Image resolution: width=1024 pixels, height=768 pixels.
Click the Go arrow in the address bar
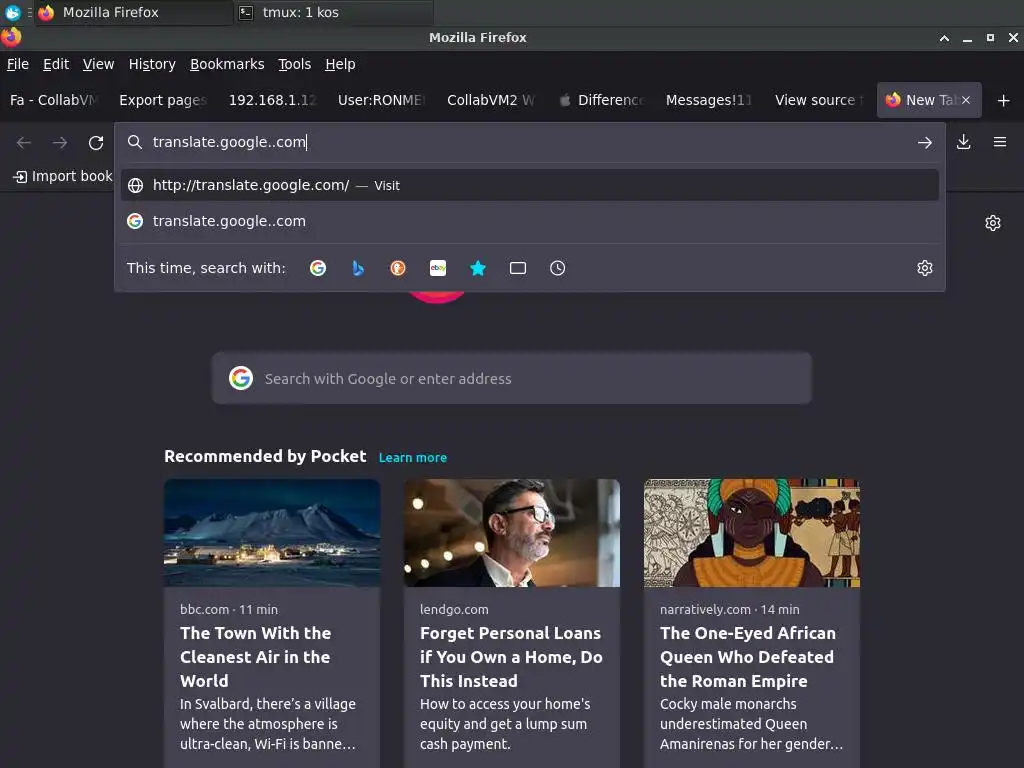pyautogui.click(x=924, y=142)
